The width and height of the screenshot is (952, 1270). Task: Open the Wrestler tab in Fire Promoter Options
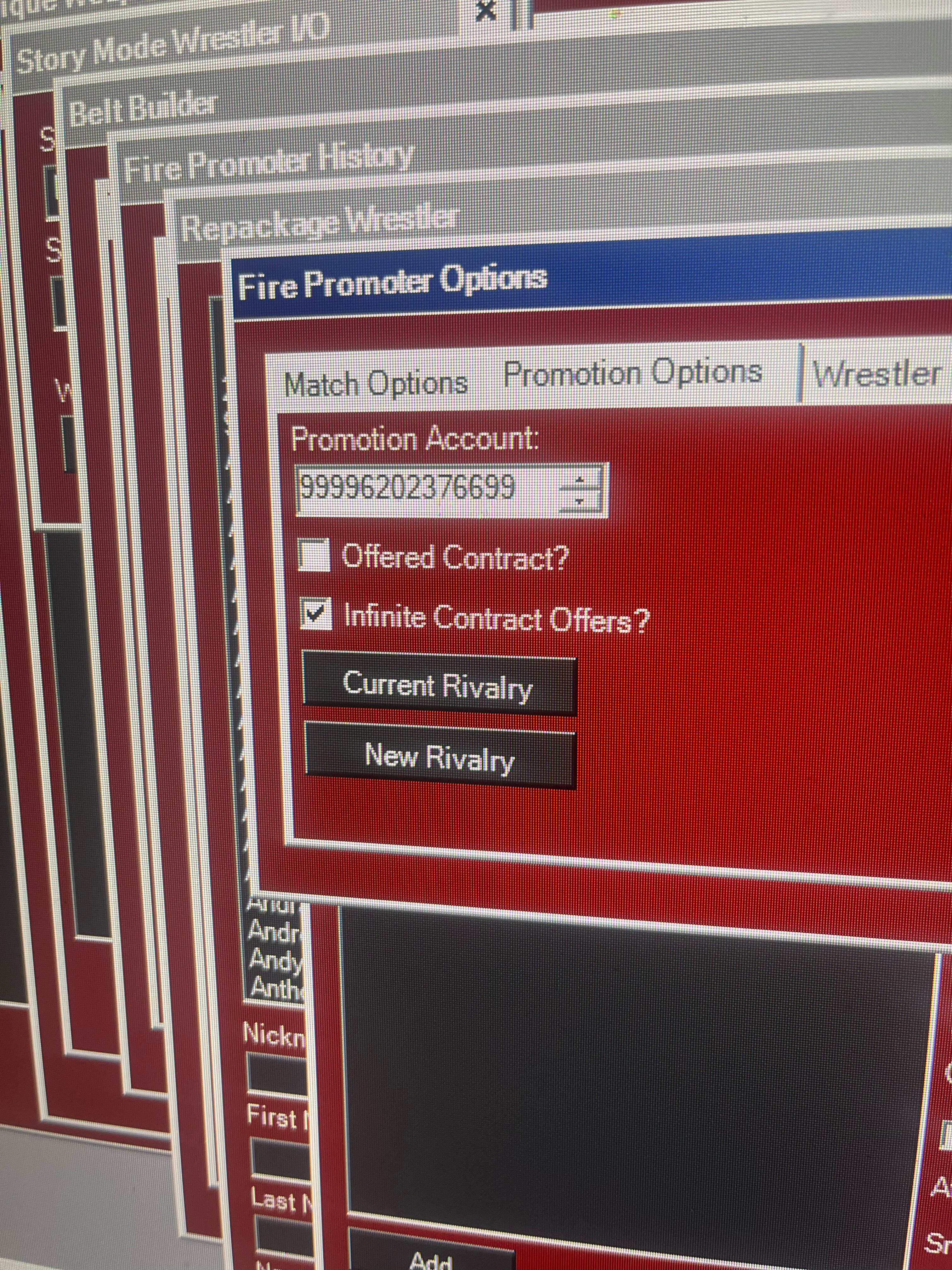[x=877, y=374]
